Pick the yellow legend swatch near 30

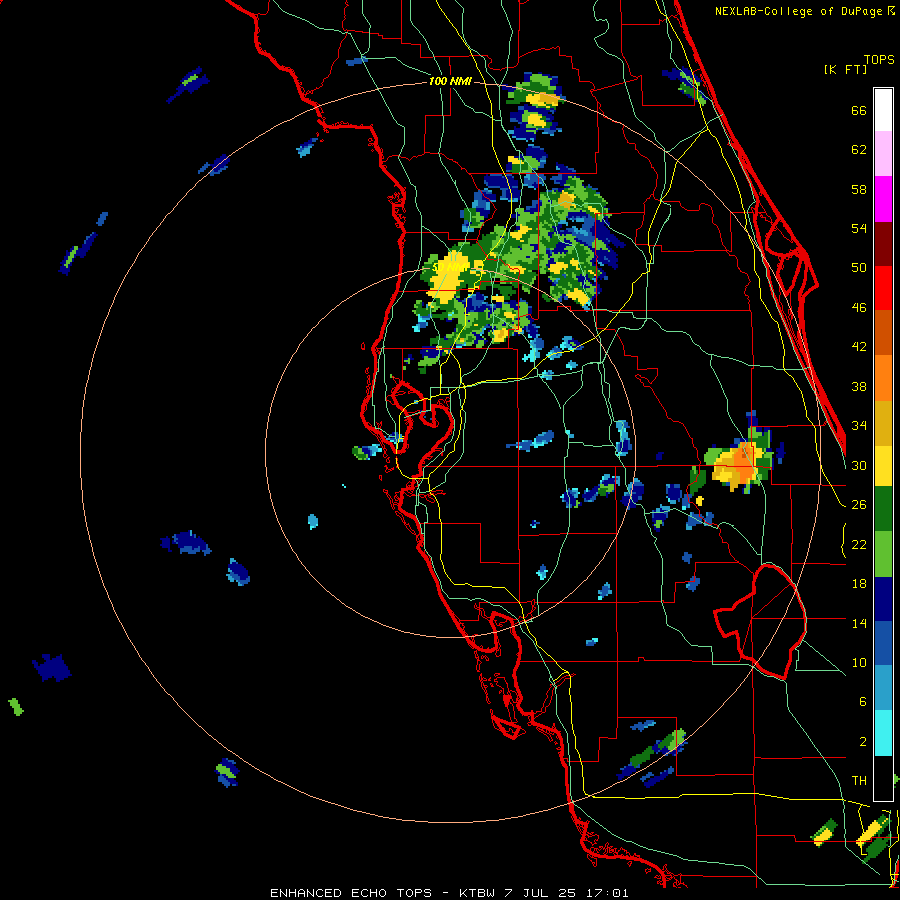point(883,465)
